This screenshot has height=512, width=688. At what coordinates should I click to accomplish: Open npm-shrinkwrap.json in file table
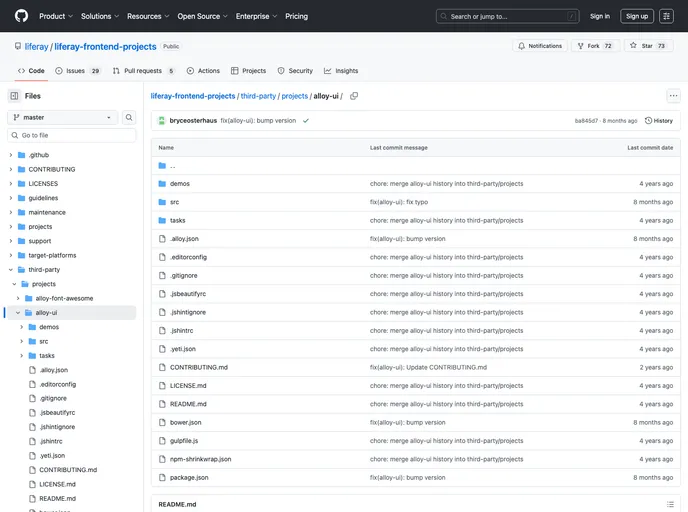click(201, 459)
